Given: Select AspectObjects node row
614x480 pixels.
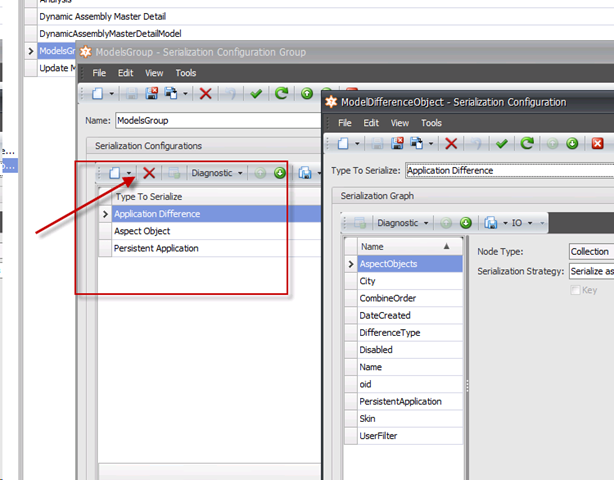Looking at the screenshot, I should [x=404, y=264].
